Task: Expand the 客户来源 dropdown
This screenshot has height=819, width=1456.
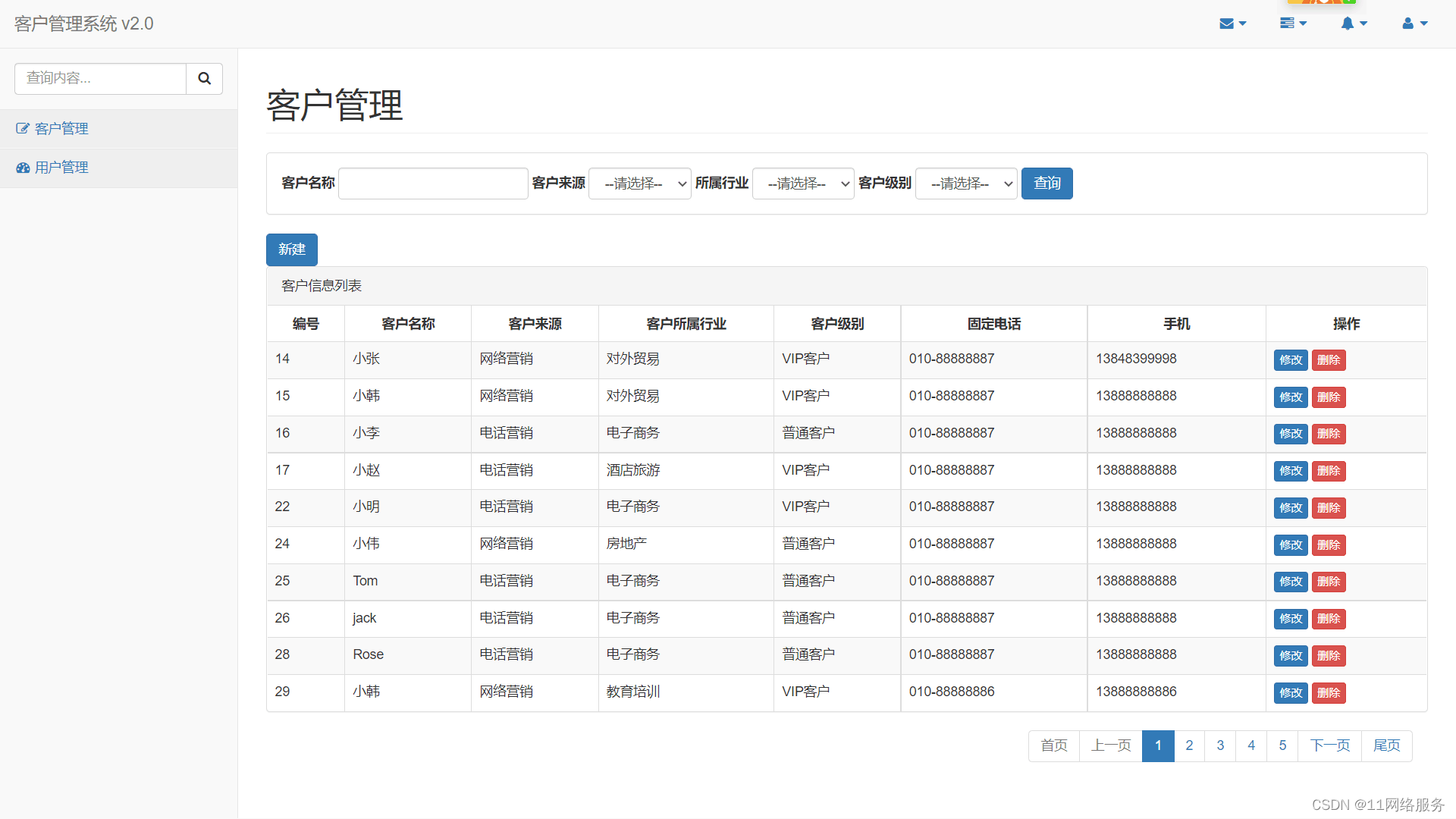Action: (x=639, y=184)
